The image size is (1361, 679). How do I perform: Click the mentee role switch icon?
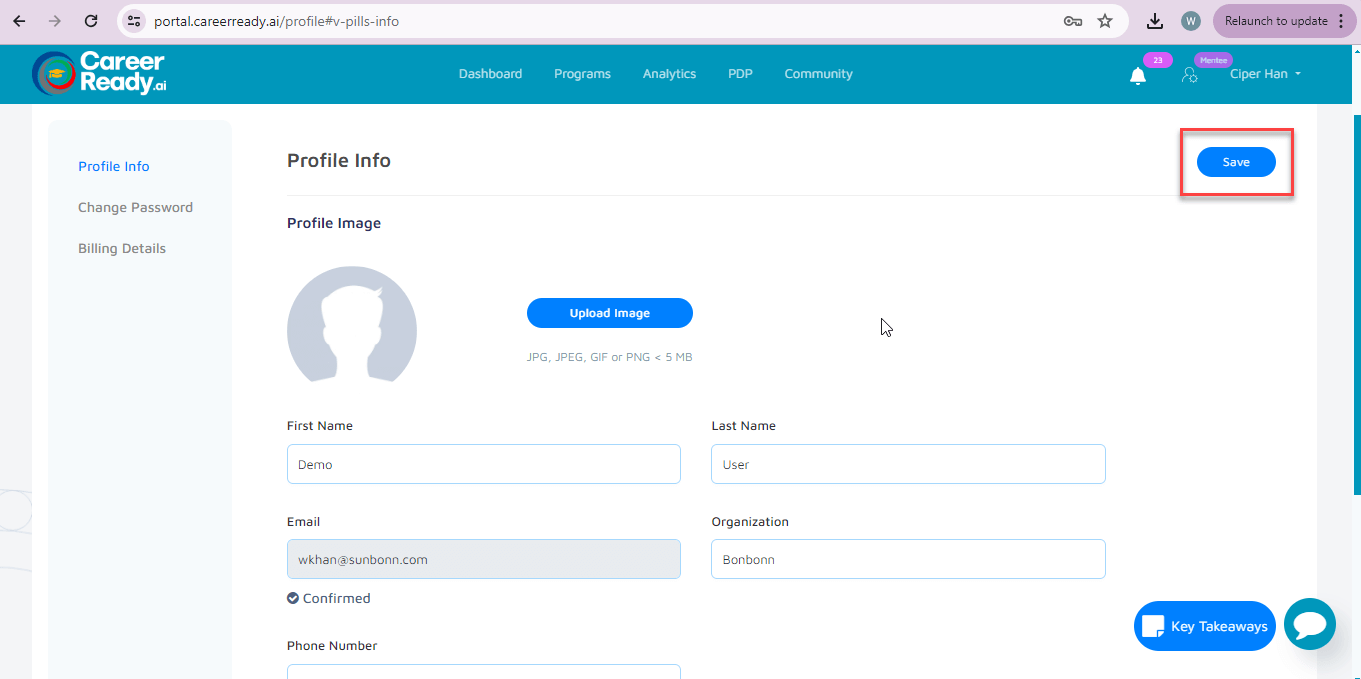[x=1189, y=75]
